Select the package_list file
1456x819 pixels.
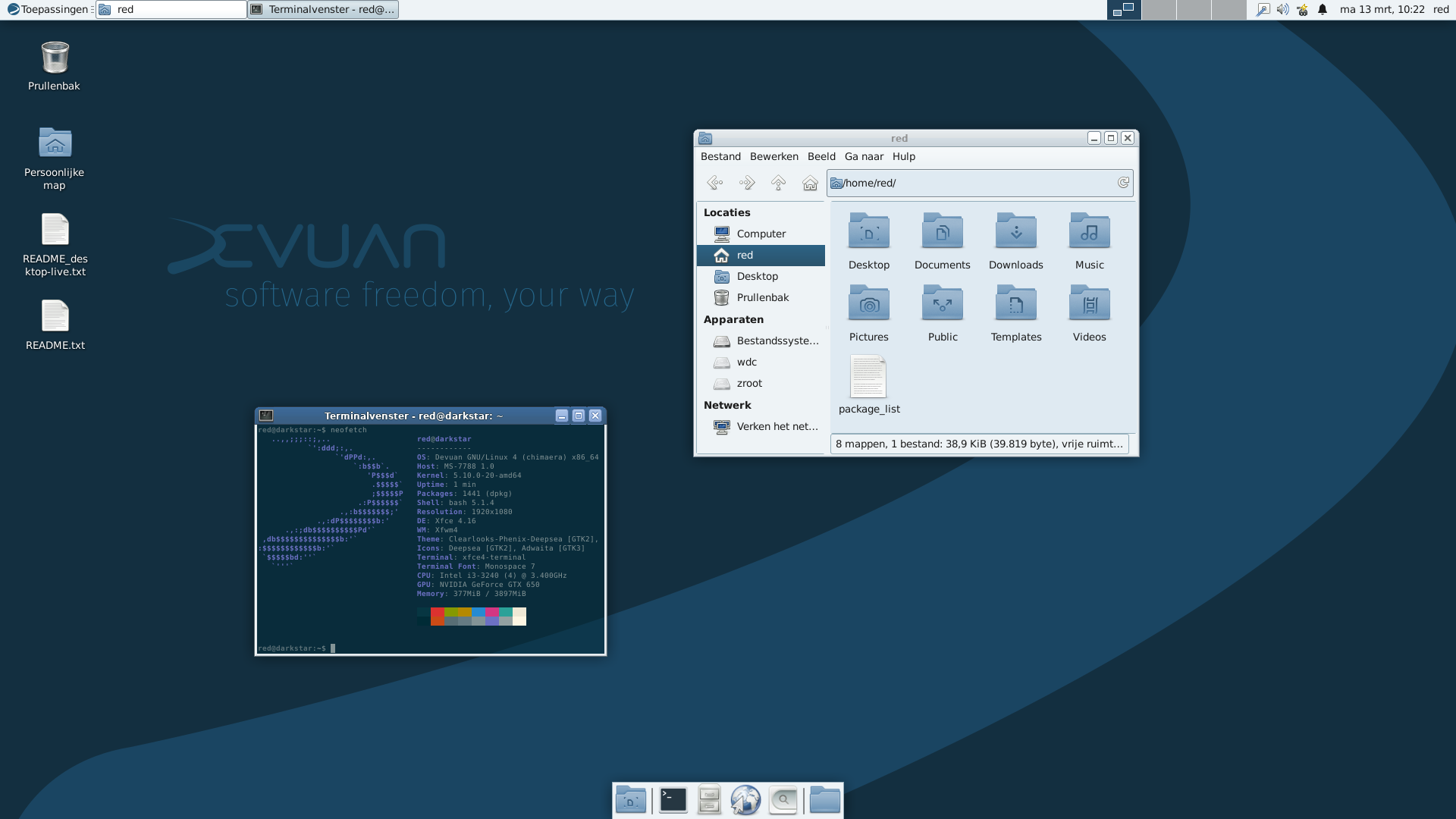(x=869, y=385)
